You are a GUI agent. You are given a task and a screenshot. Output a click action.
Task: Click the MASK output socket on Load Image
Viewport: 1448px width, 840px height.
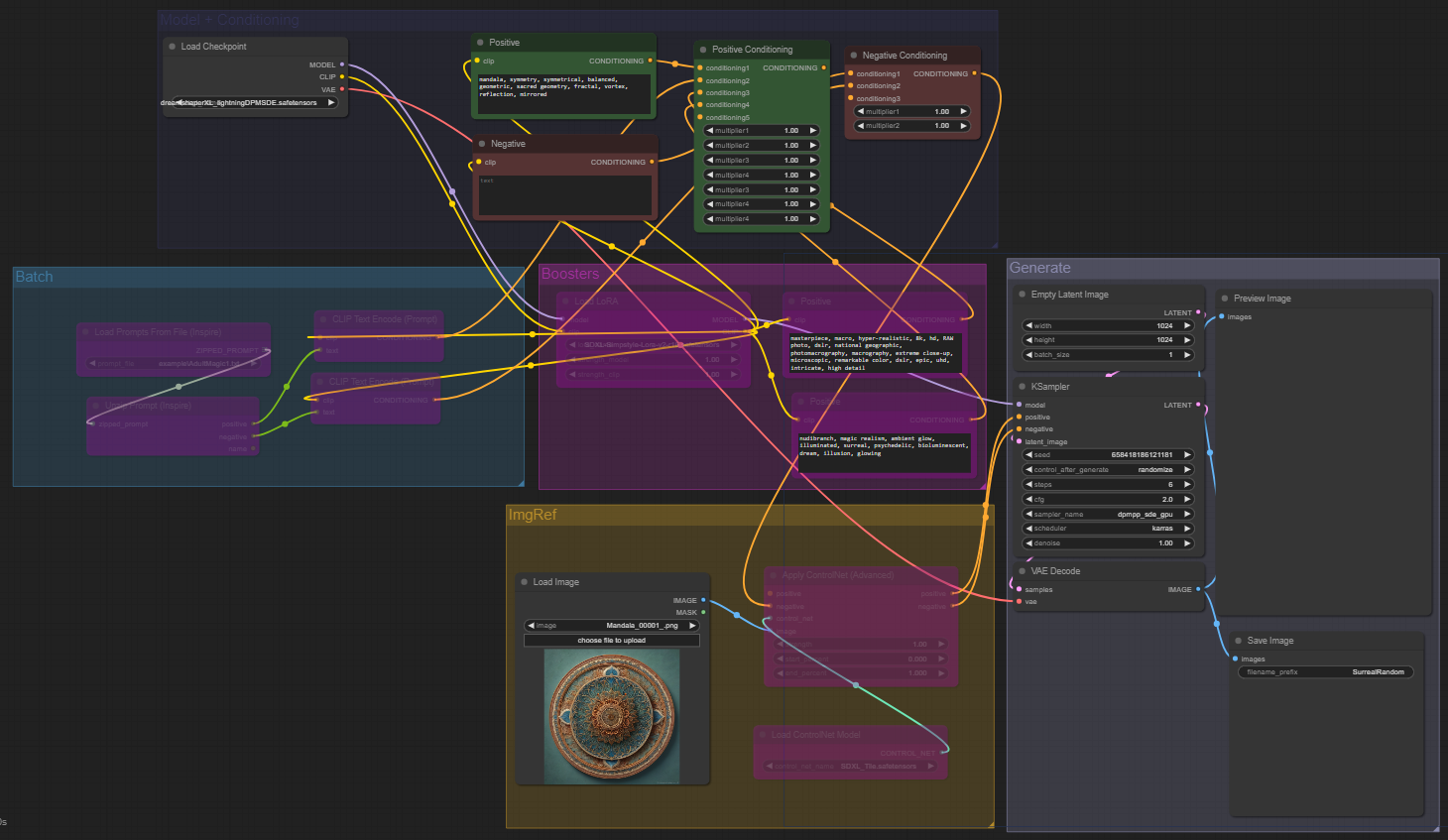[x=703, y=612]
